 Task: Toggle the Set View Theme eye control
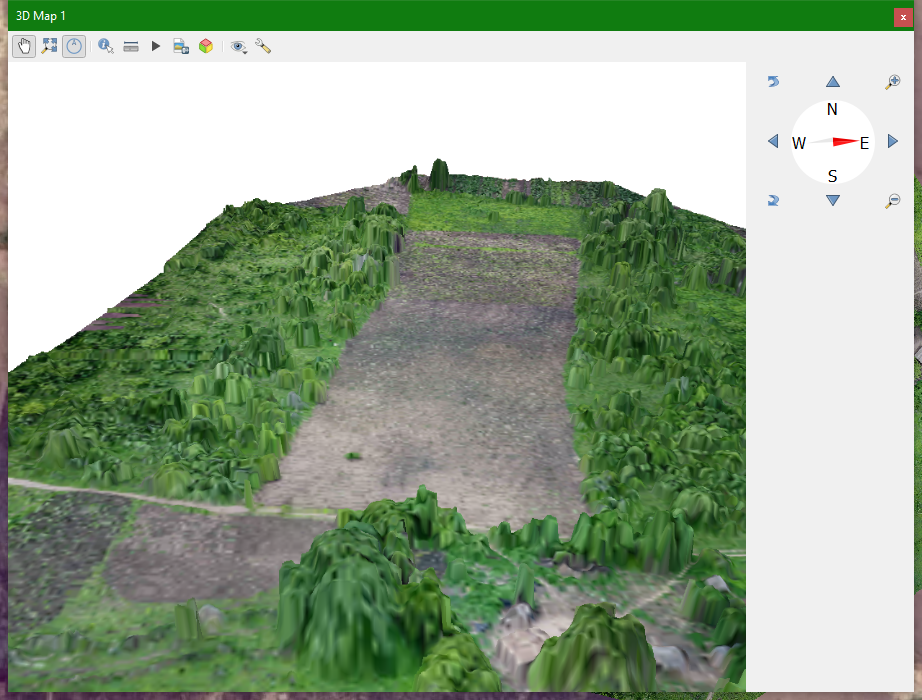[236, 44]
